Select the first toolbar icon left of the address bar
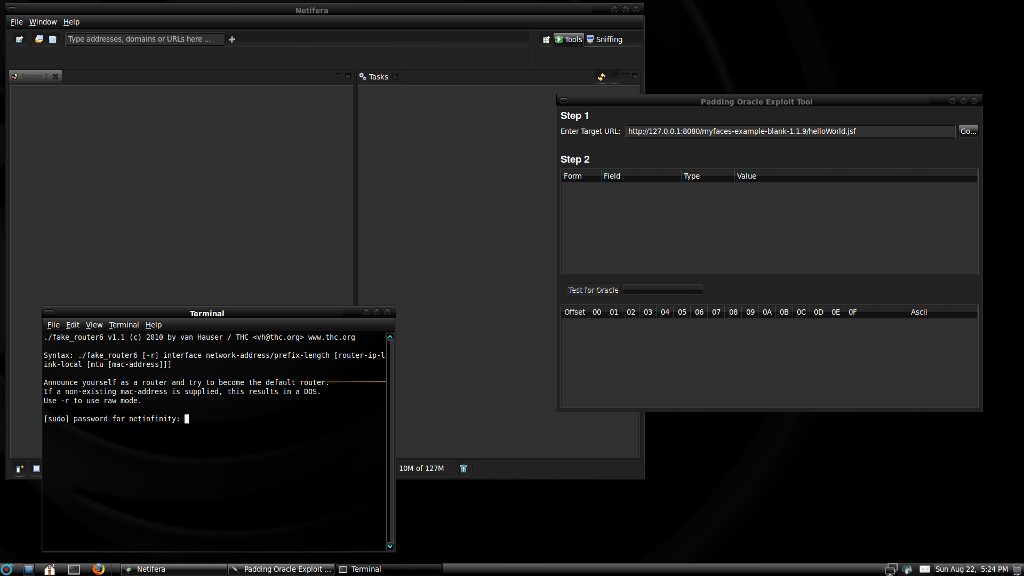 point(18,39)
